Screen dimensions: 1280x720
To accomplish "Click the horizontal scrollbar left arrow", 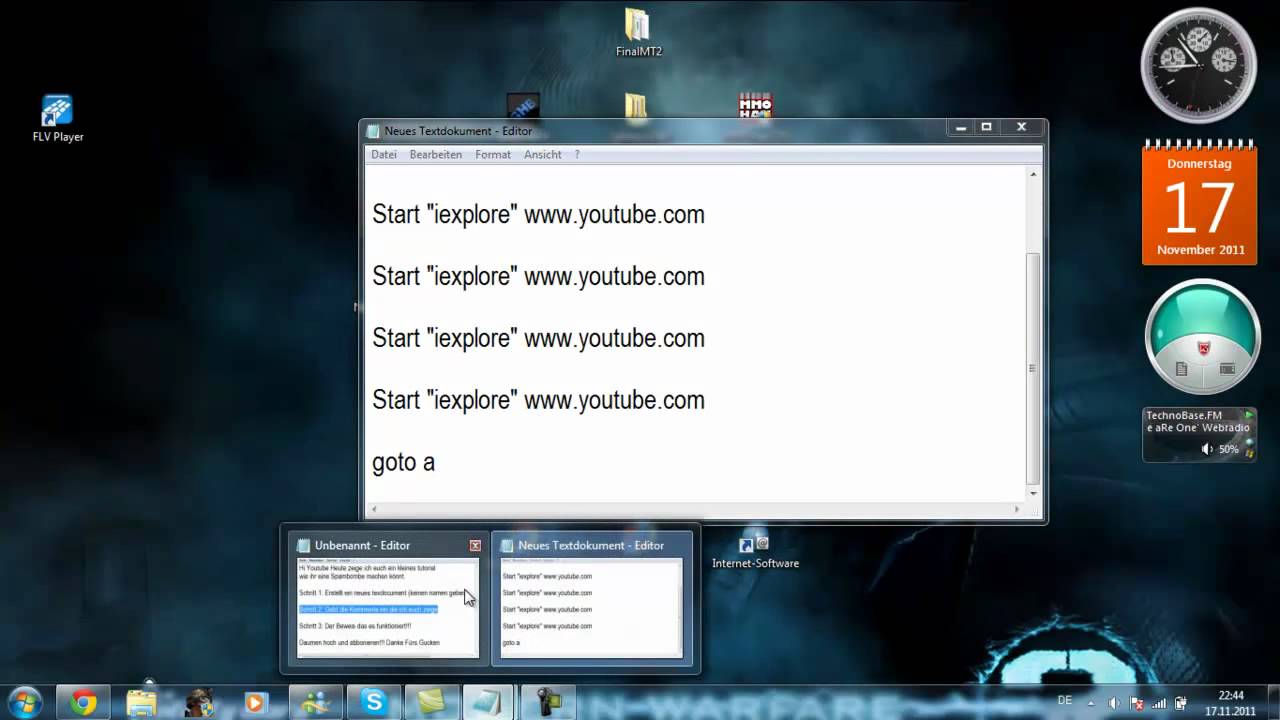I will [x=373, y=509].
